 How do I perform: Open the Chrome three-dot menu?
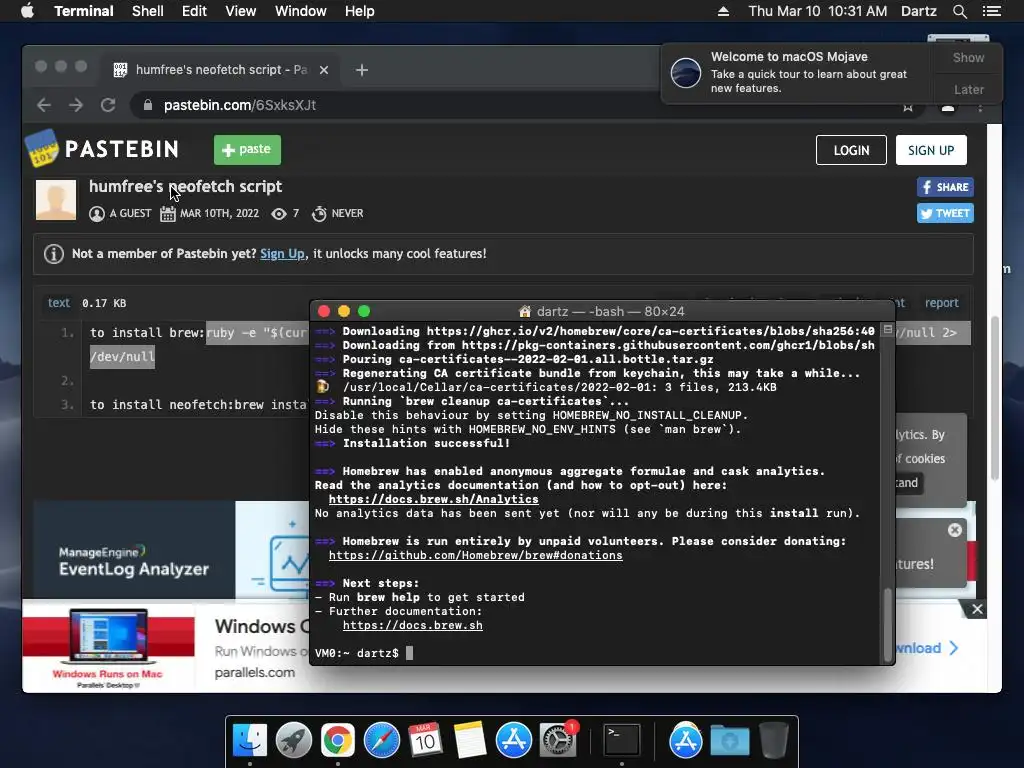click(x=980, y=107)
